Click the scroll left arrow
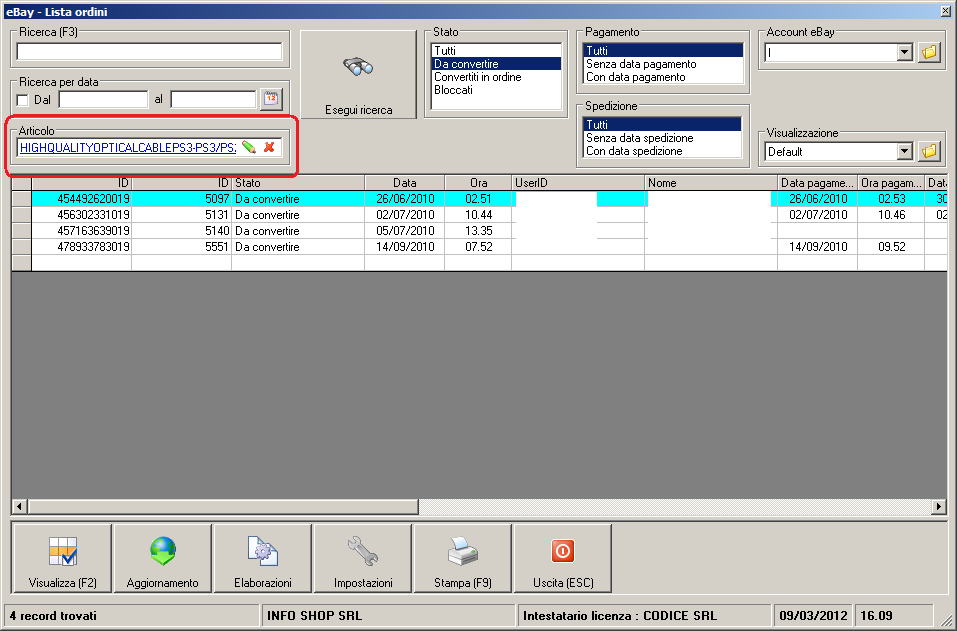 coord(19,507)
